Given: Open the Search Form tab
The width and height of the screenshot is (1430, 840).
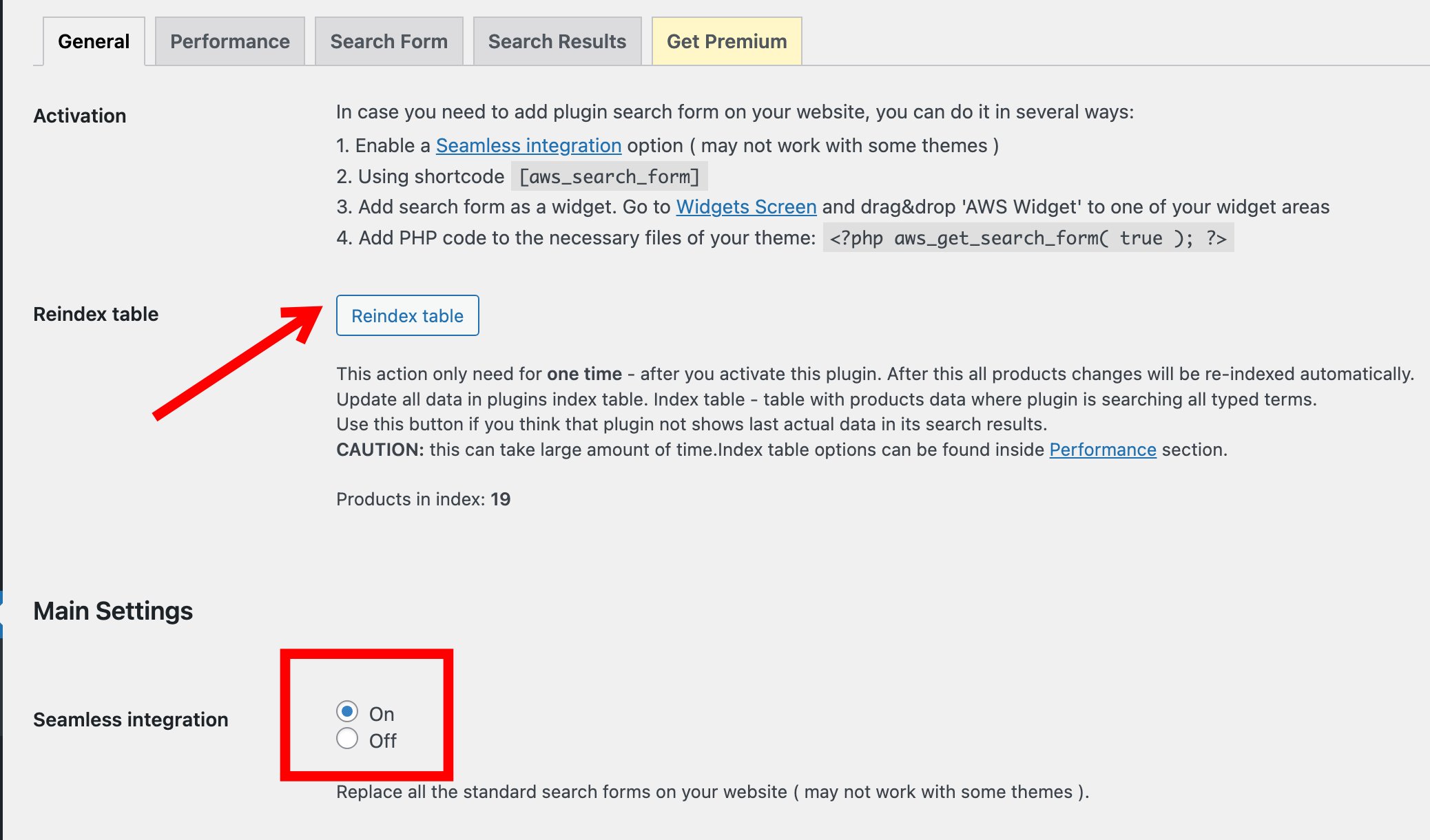Looking at the screenshot, I should coord(389,41).
